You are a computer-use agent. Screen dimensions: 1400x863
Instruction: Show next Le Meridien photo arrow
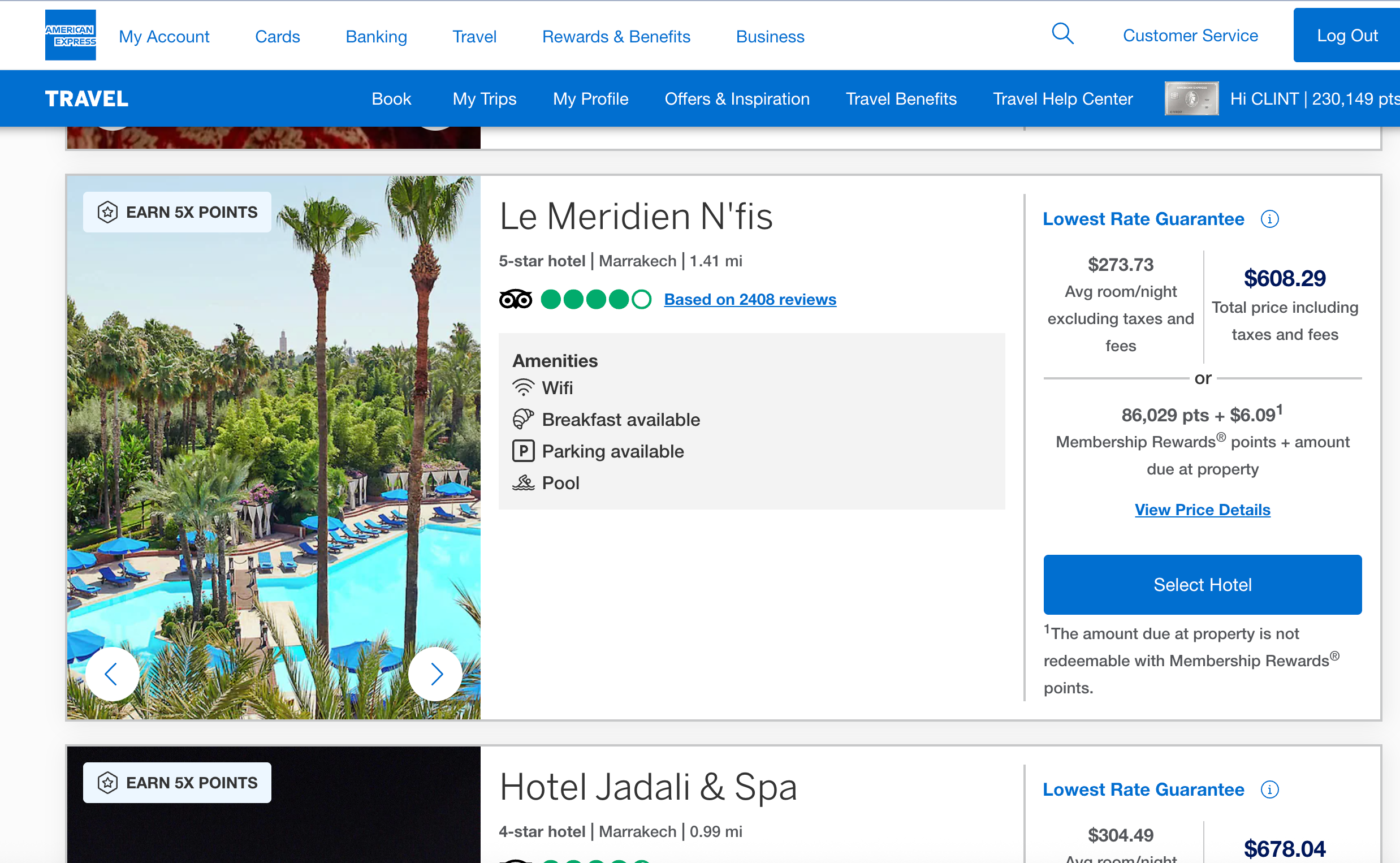pyautogui.click(x=436, y=674)
